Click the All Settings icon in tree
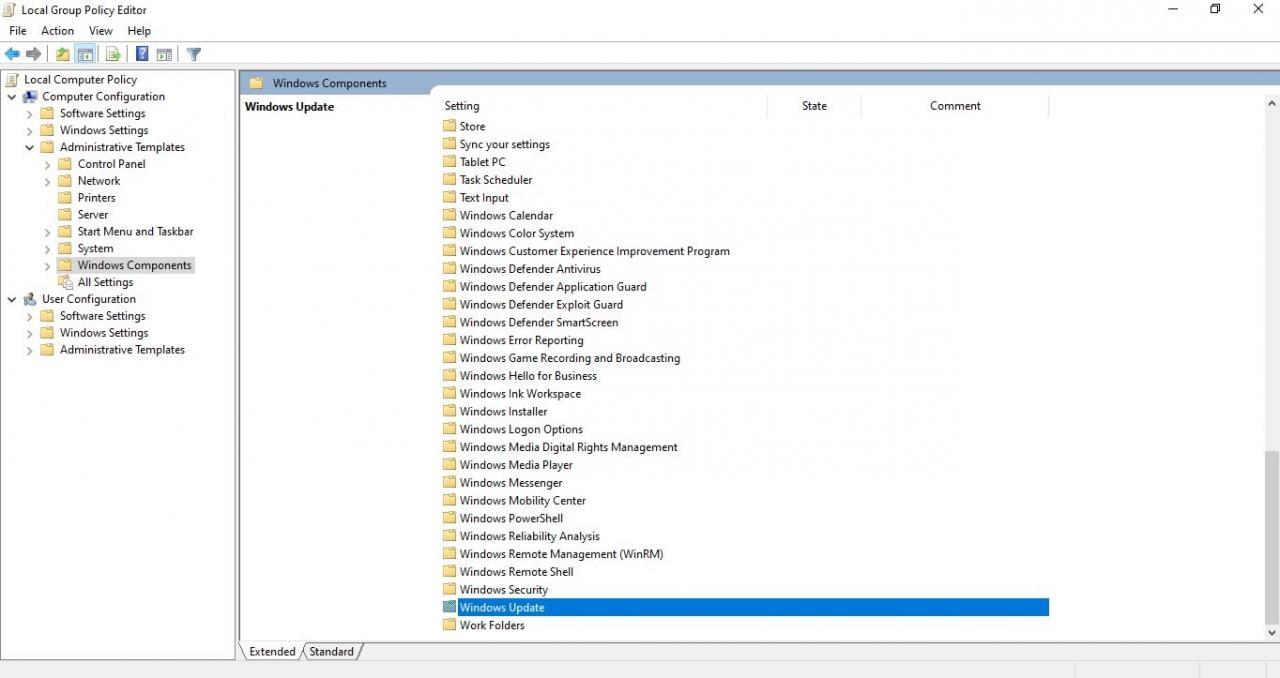This screenshot has width=1280, height=678. 66,282
